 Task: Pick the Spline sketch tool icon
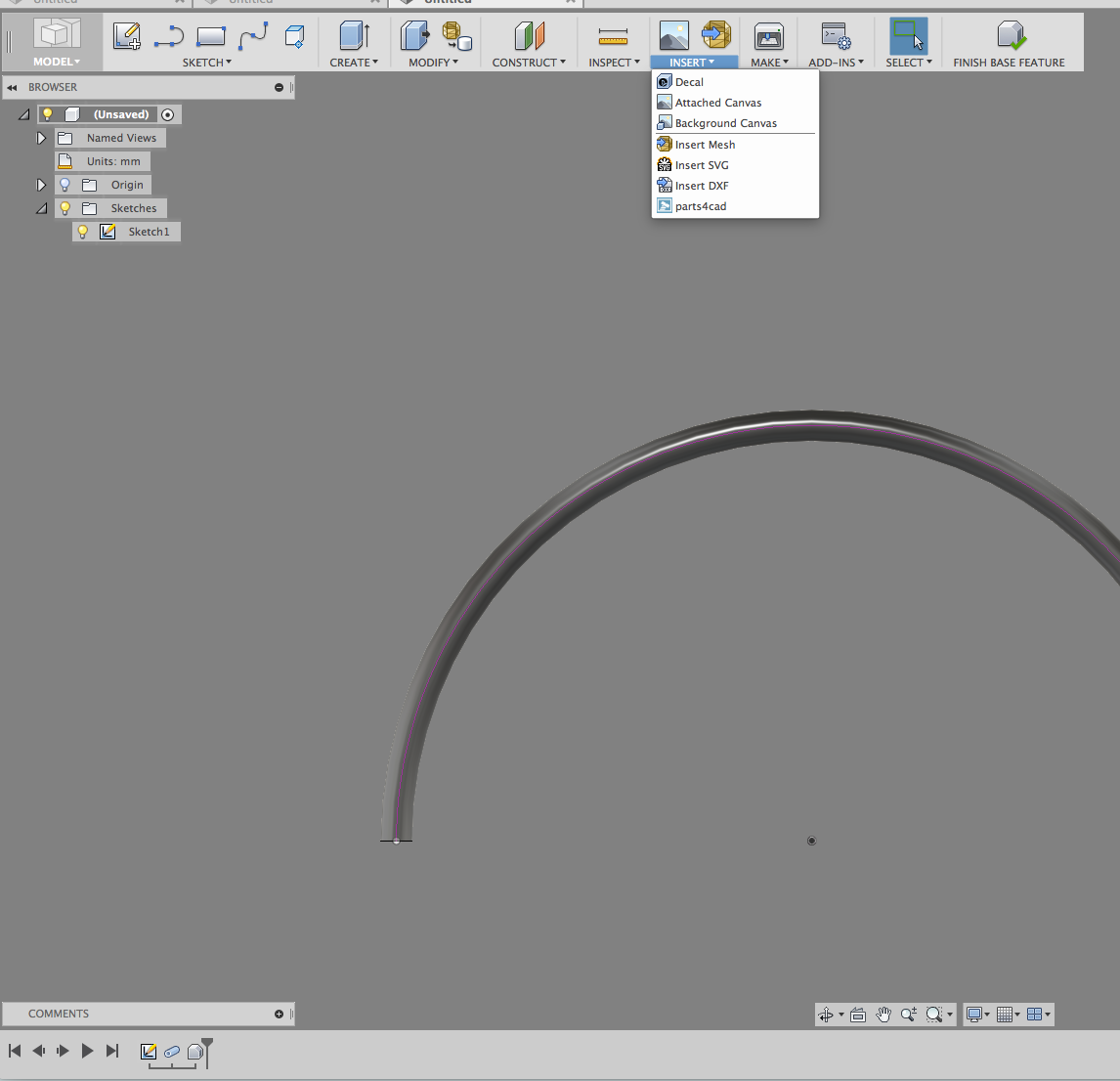253,36
